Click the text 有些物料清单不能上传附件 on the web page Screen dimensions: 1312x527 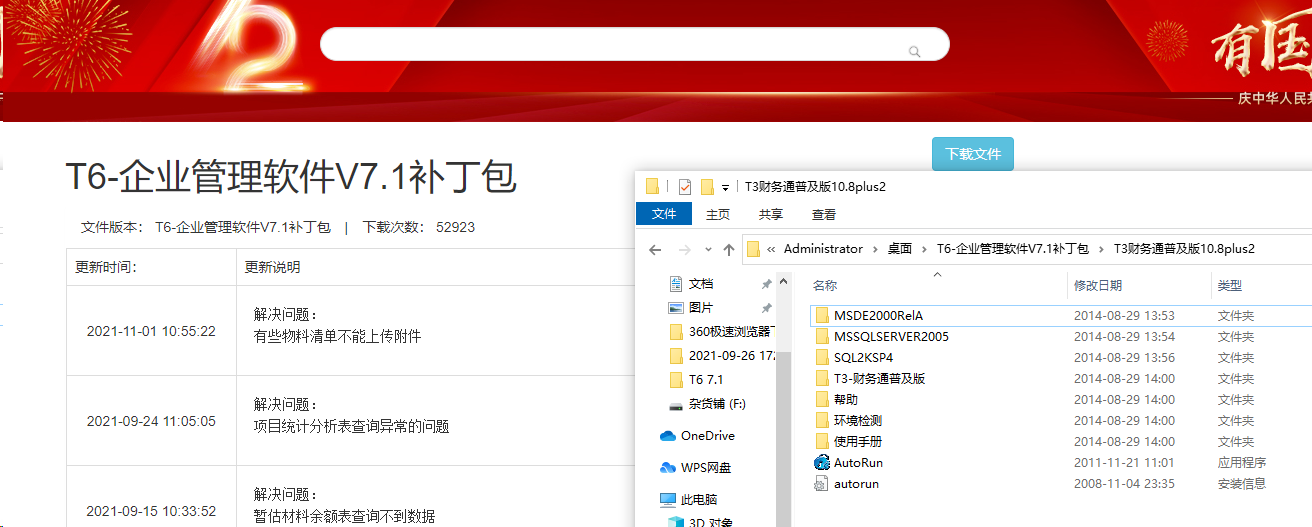[x=337, y=336]
